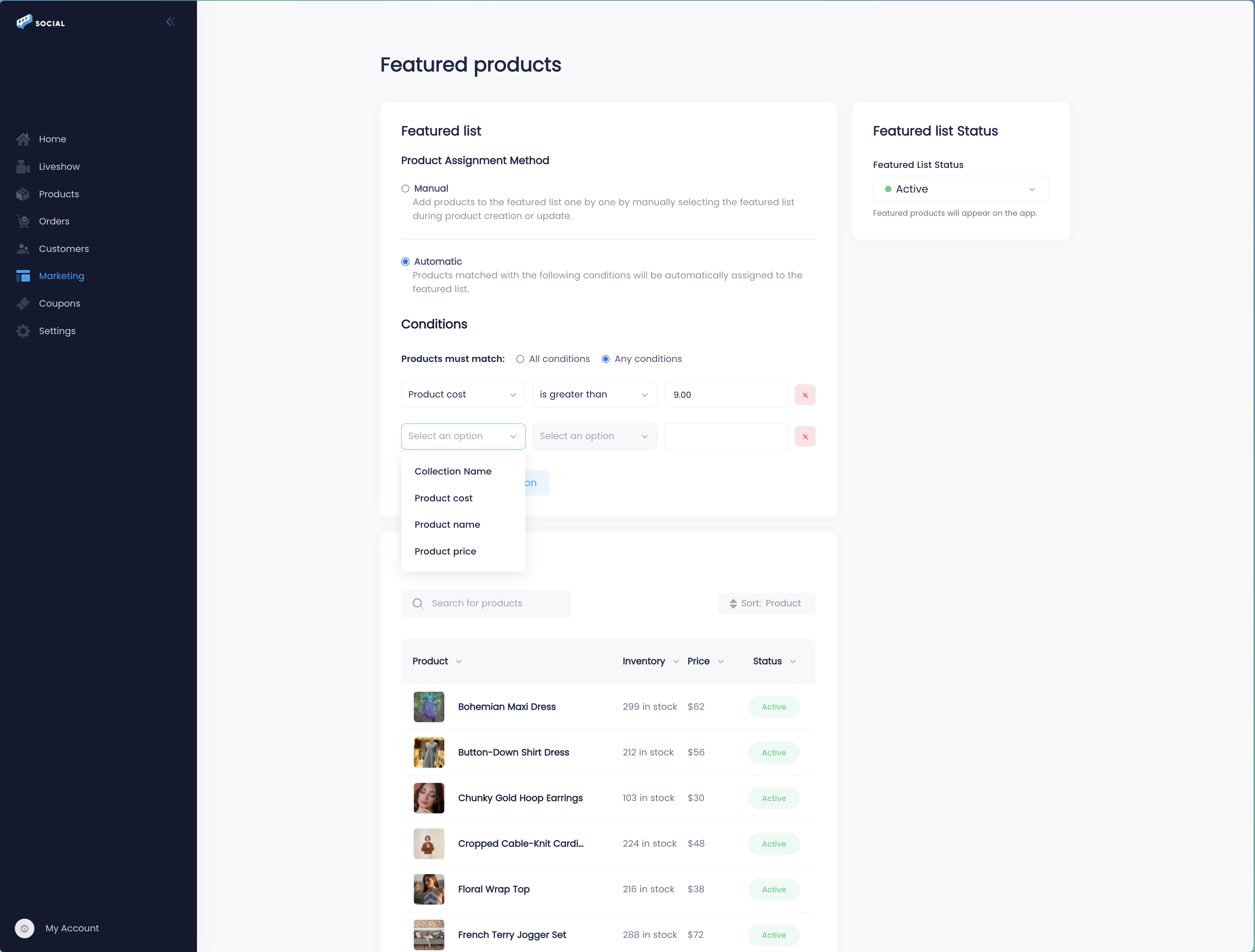The image size is (1255, 952).
Task: Select the Manual assignment radio button
Action: 405,188
